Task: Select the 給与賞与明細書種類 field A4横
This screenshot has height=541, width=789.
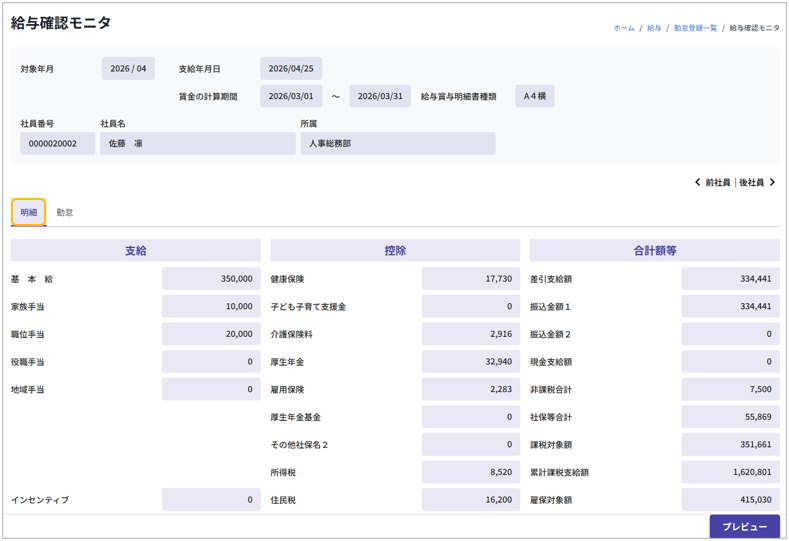Action: 534,97
